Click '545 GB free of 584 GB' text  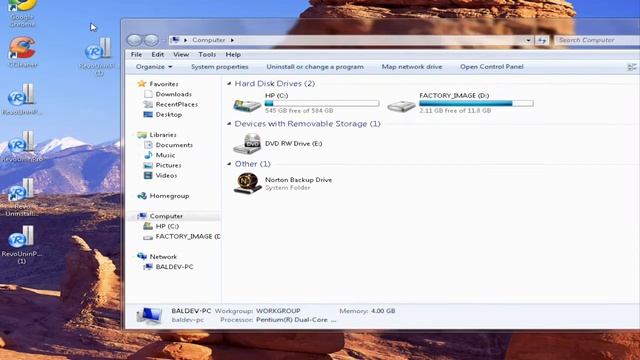click(299, 111)
